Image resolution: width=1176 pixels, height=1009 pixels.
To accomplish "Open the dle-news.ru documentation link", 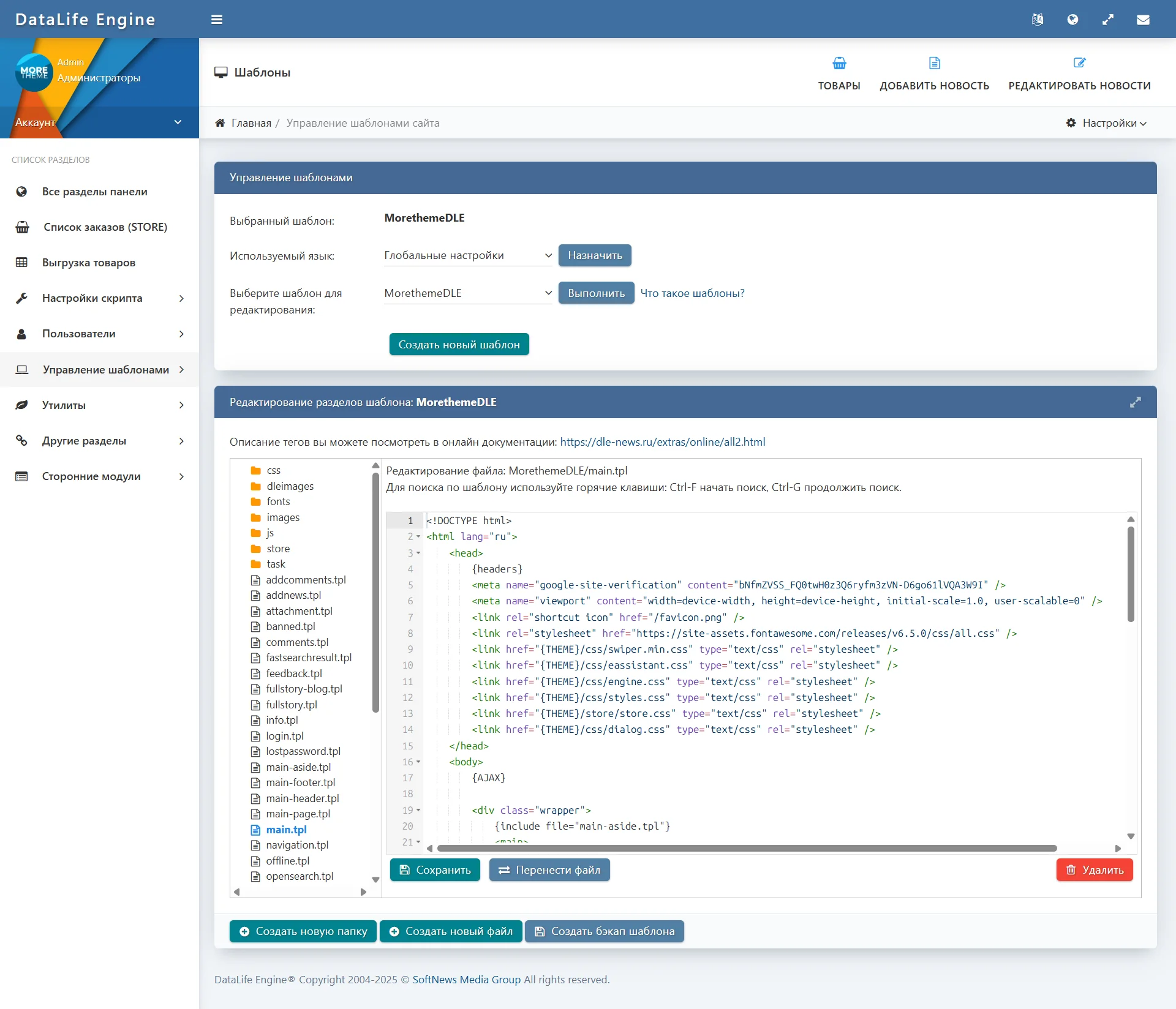I will point(662,442).
